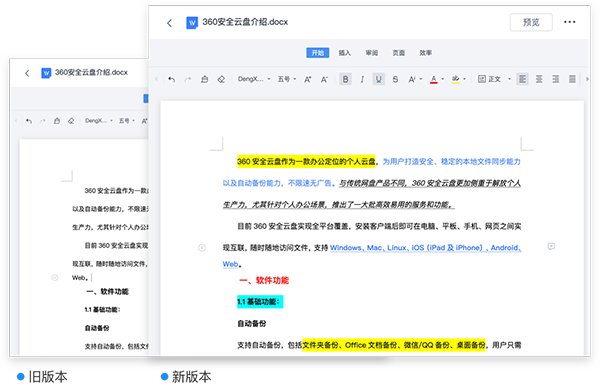Switch to the 效率 tab

[x=425, y=53]
